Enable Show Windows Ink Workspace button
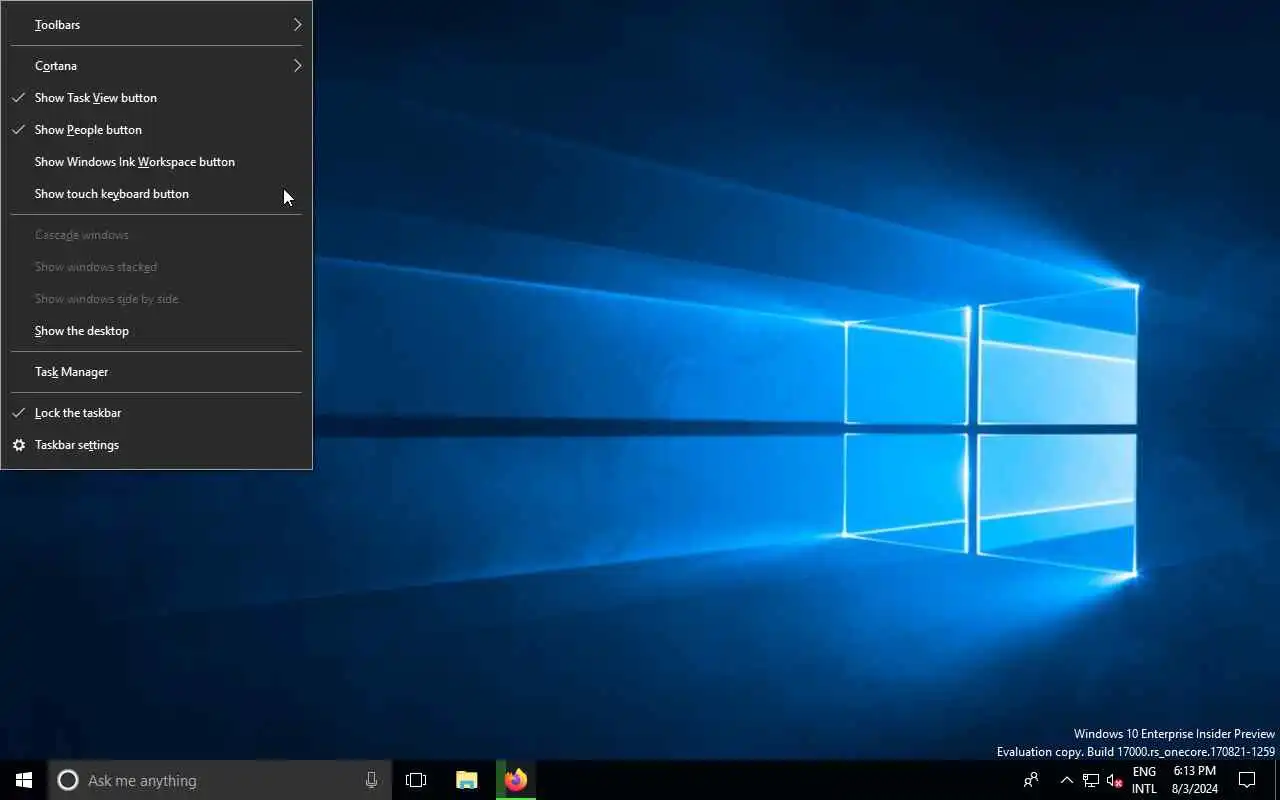The image size is (1280, 800). [x=156, y=162]
